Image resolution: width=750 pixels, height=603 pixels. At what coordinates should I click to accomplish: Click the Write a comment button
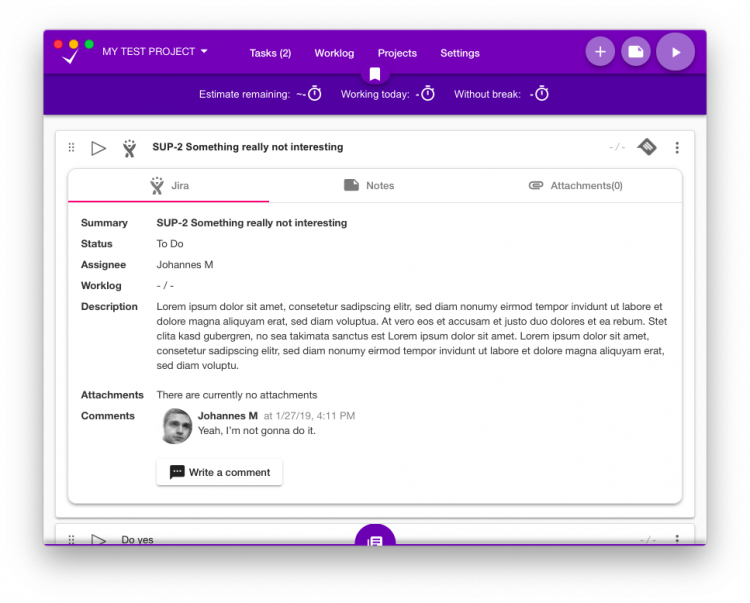click(219, 472)
